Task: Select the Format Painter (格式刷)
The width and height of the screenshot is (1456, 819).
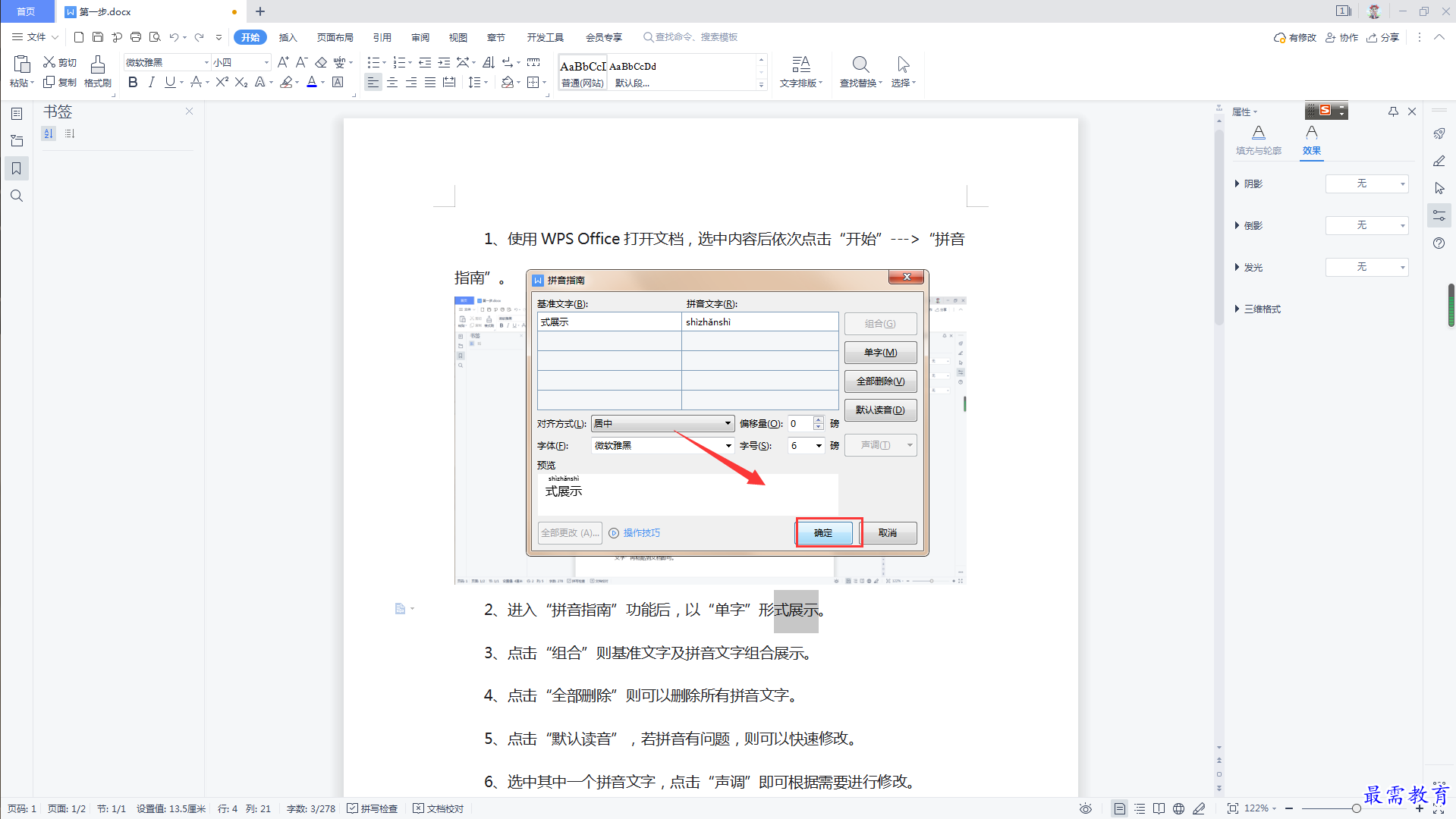Action: pos(97,71)
